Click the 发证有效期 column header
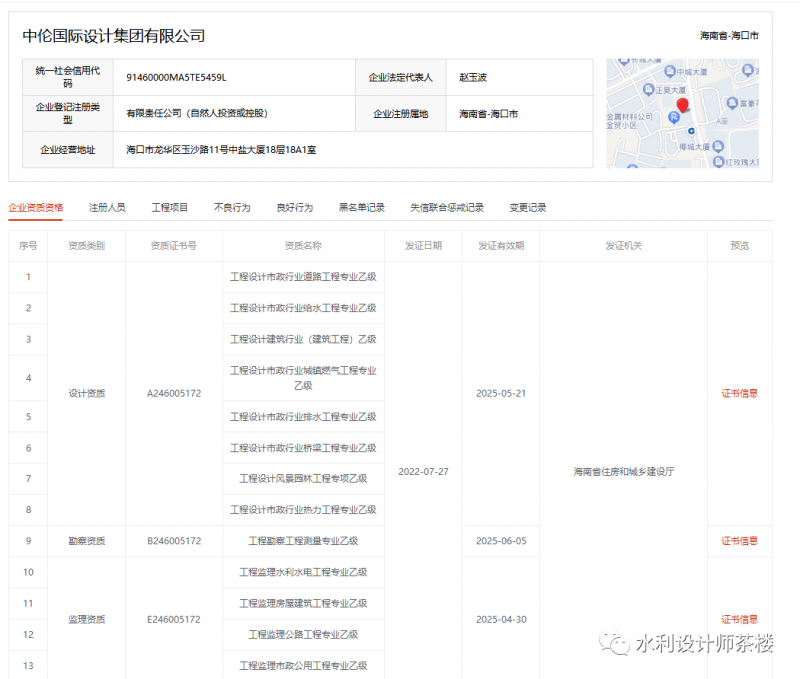This screenshot has width=800, height=679. pos(501,246)
